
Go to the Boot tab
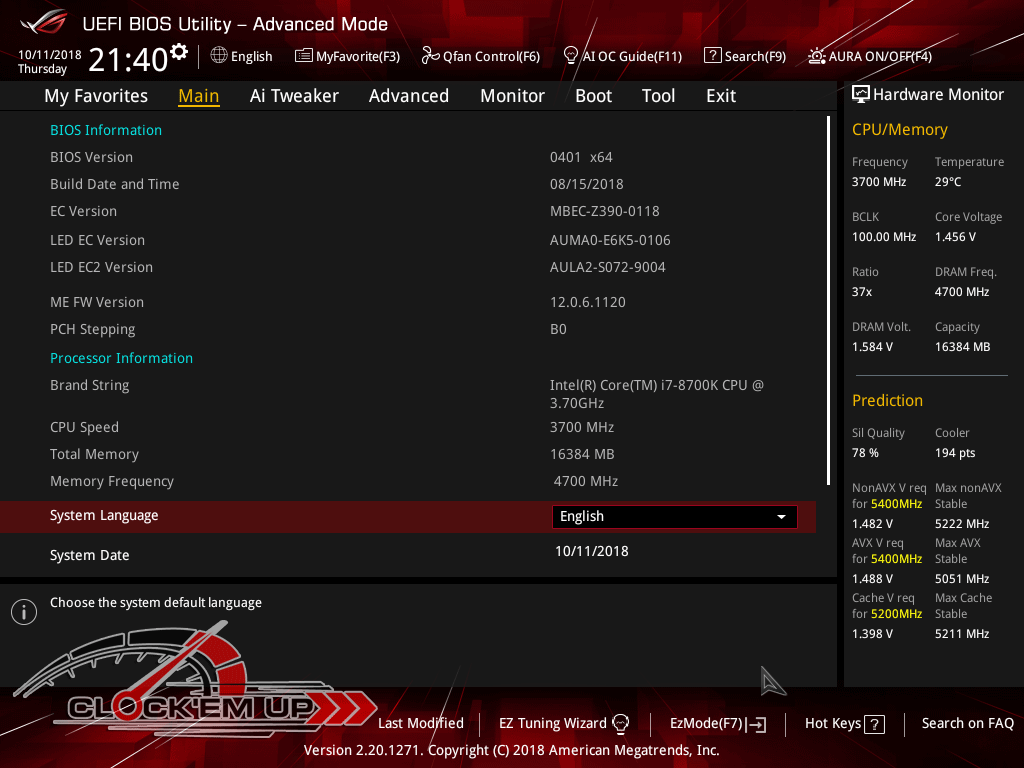593,96
